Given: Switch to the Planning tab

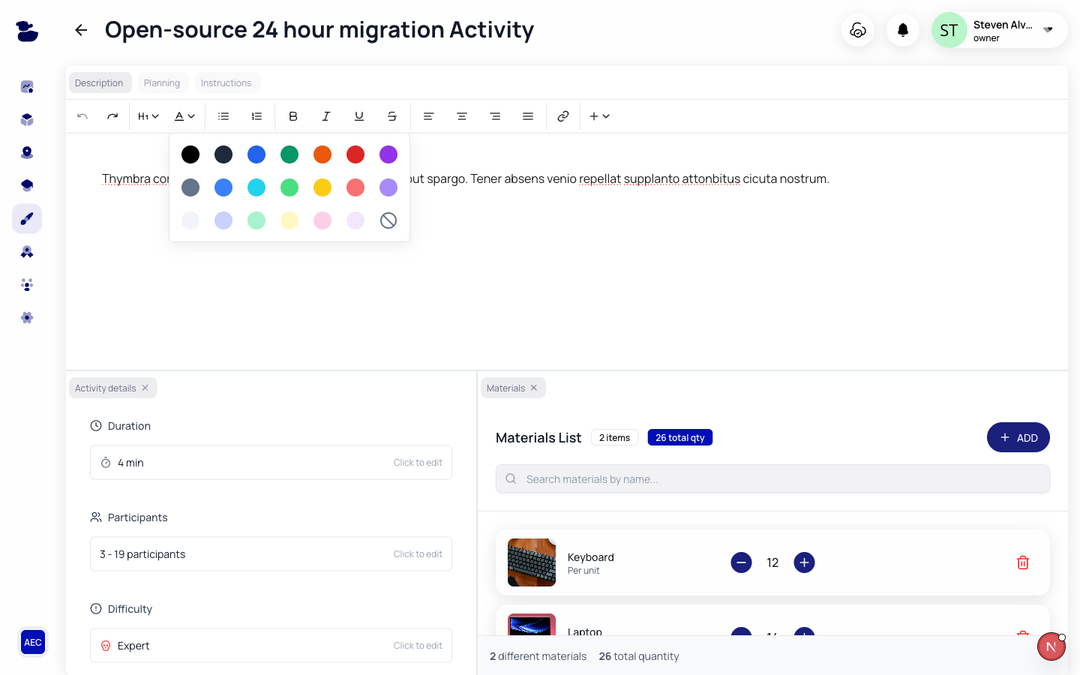Looking at the screenshot, I should pyautogui.click(x=162, y=83).
